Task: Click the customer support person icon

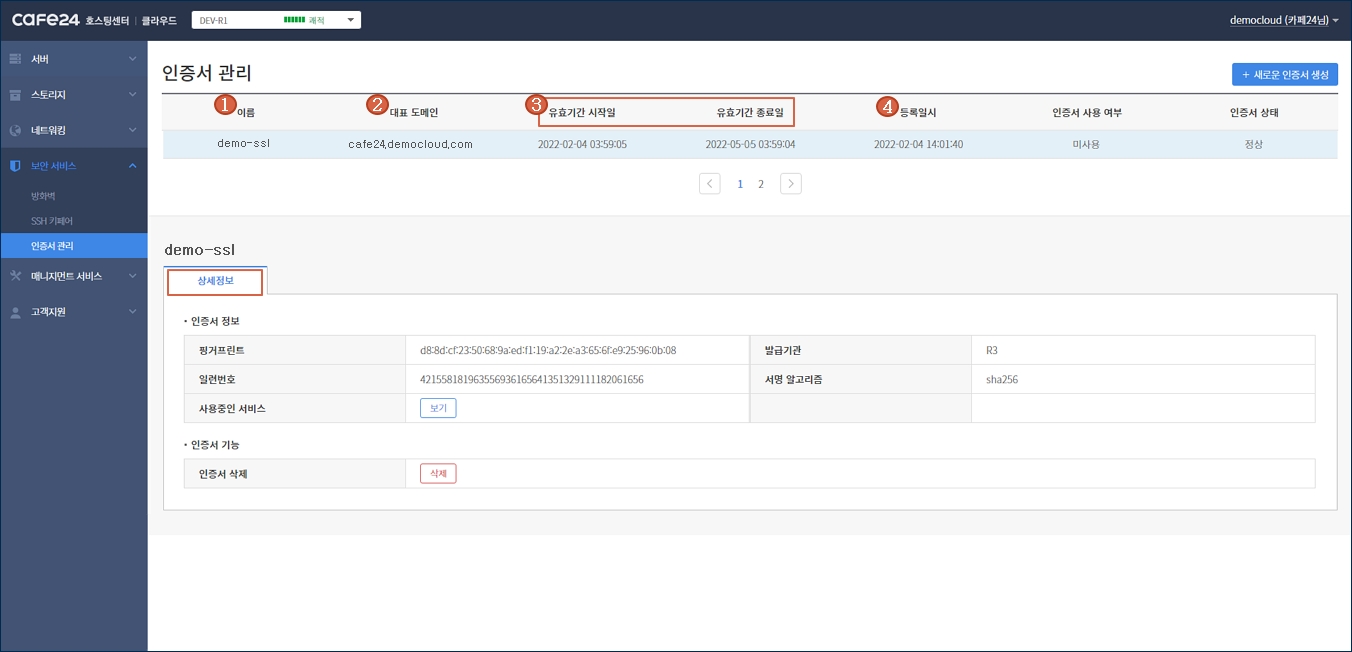Action: coord(15,312)
